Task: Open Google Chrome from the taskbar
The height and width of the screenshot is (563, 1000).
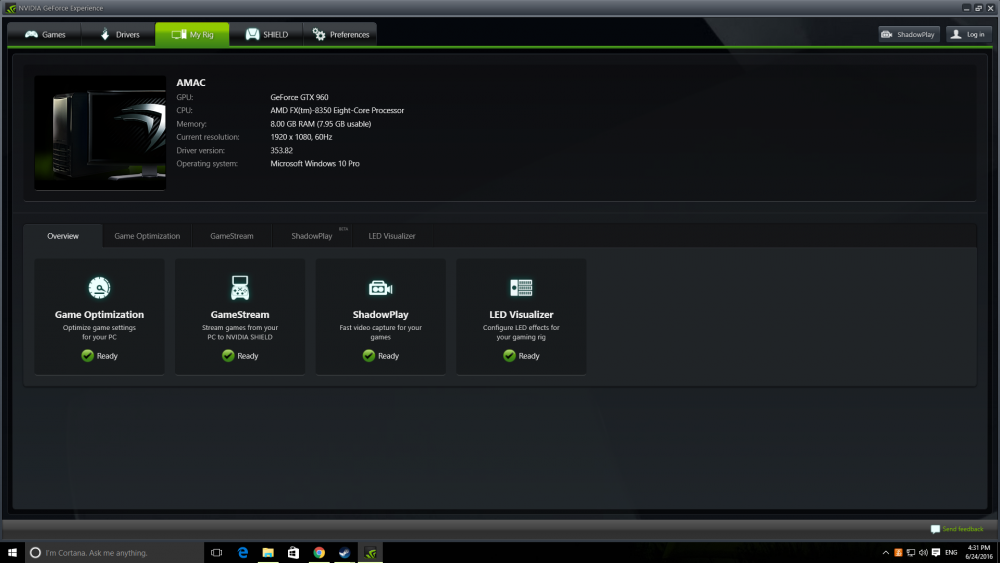Action: click(x=319, y=552)
